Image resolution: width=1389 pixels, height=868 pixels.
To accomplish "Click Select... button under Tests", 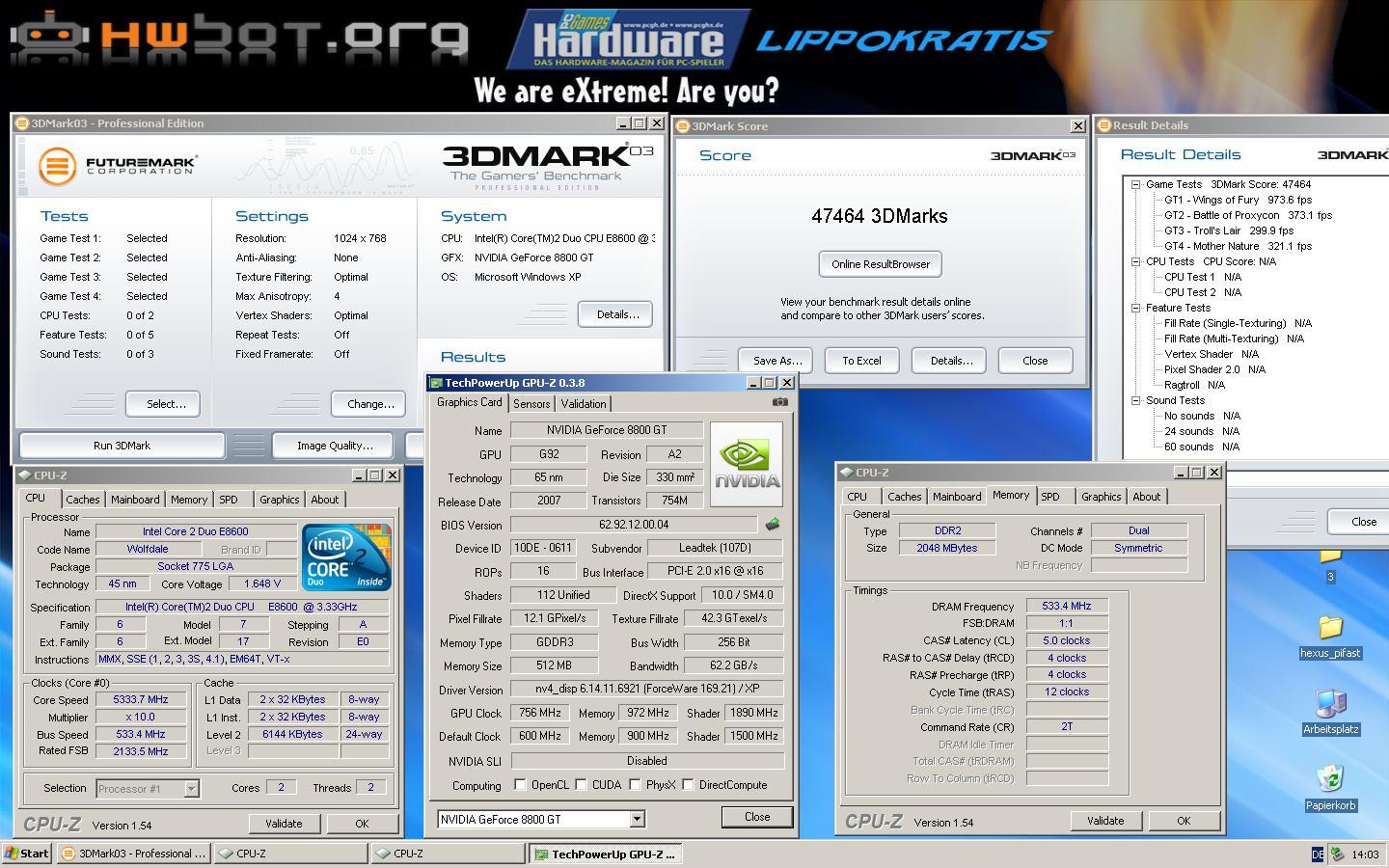I will [x=165, y=404].
